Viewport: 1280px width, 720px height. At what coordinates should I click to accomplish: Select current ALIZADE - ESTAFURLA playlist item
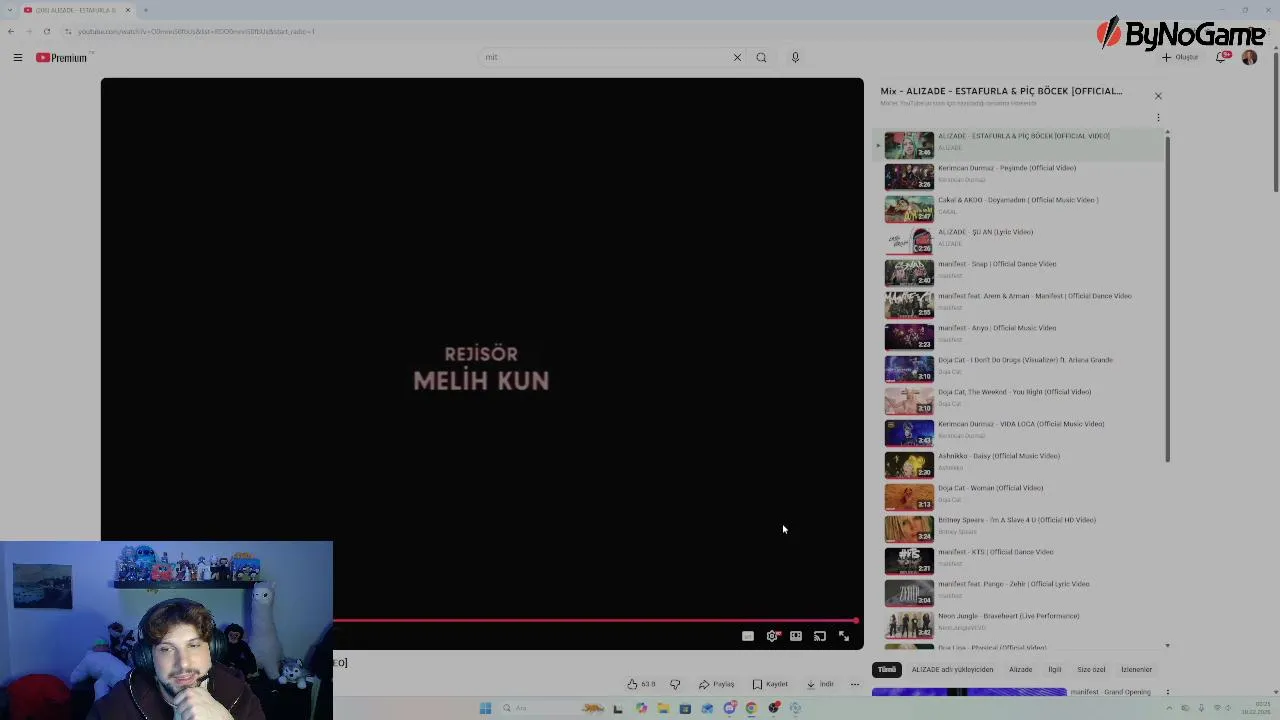[1020, 144]
